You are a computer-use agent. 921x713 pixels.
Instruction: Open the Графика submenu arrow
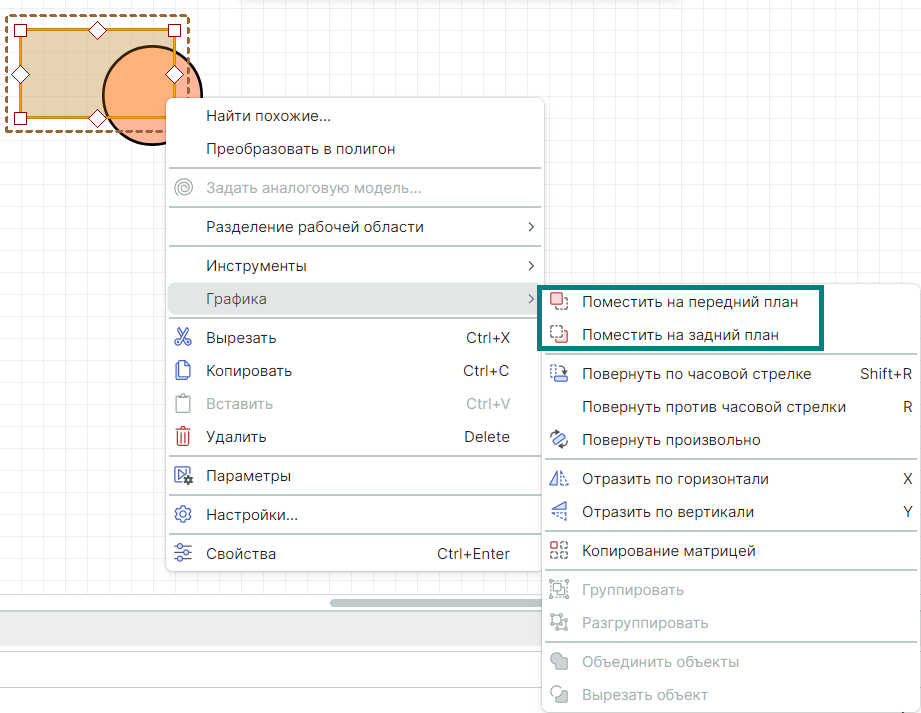coord(531,299)
